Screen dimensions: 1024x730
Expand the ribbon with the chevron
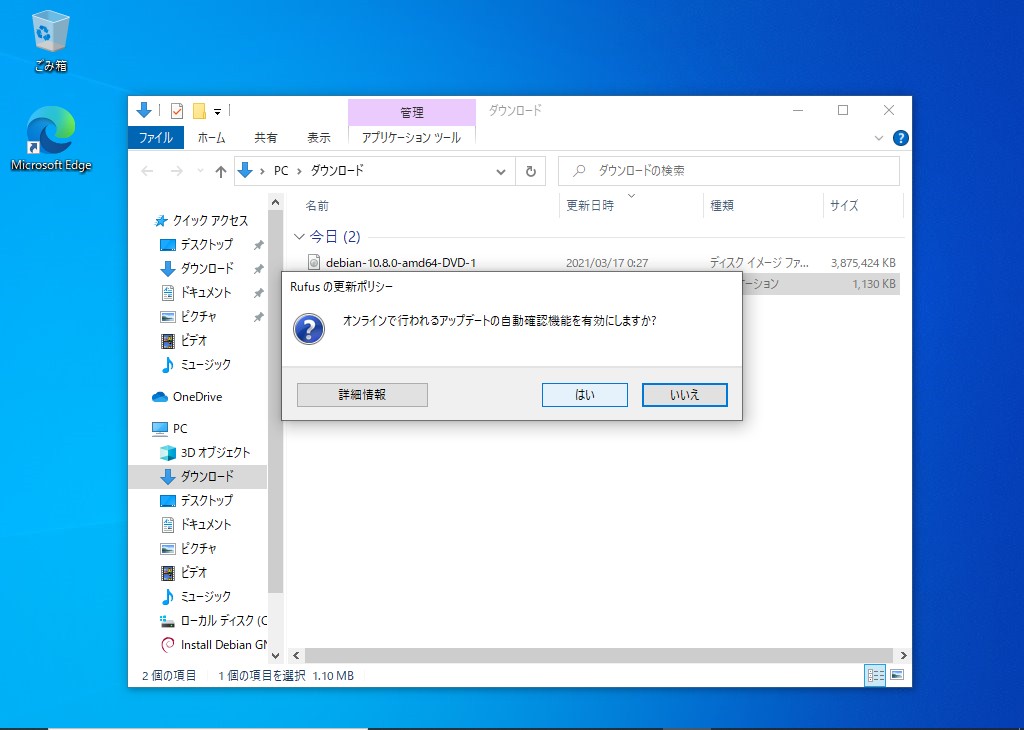[x=879, y=138]
